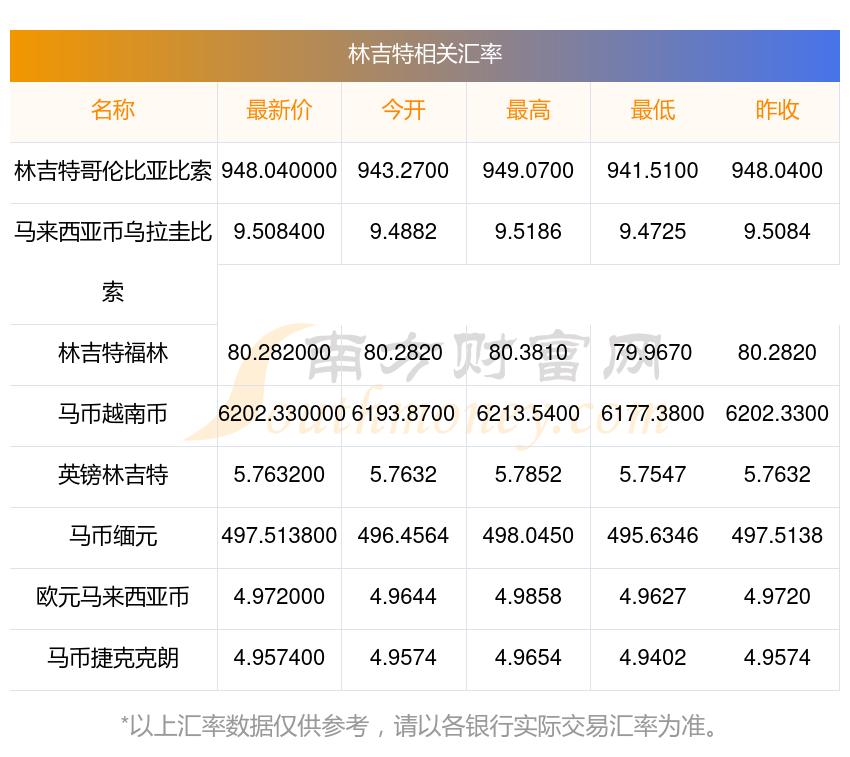The width and height of the screenshot is (850, 757).
Task: Click the value 4.9858
Action: pos(528,597)
